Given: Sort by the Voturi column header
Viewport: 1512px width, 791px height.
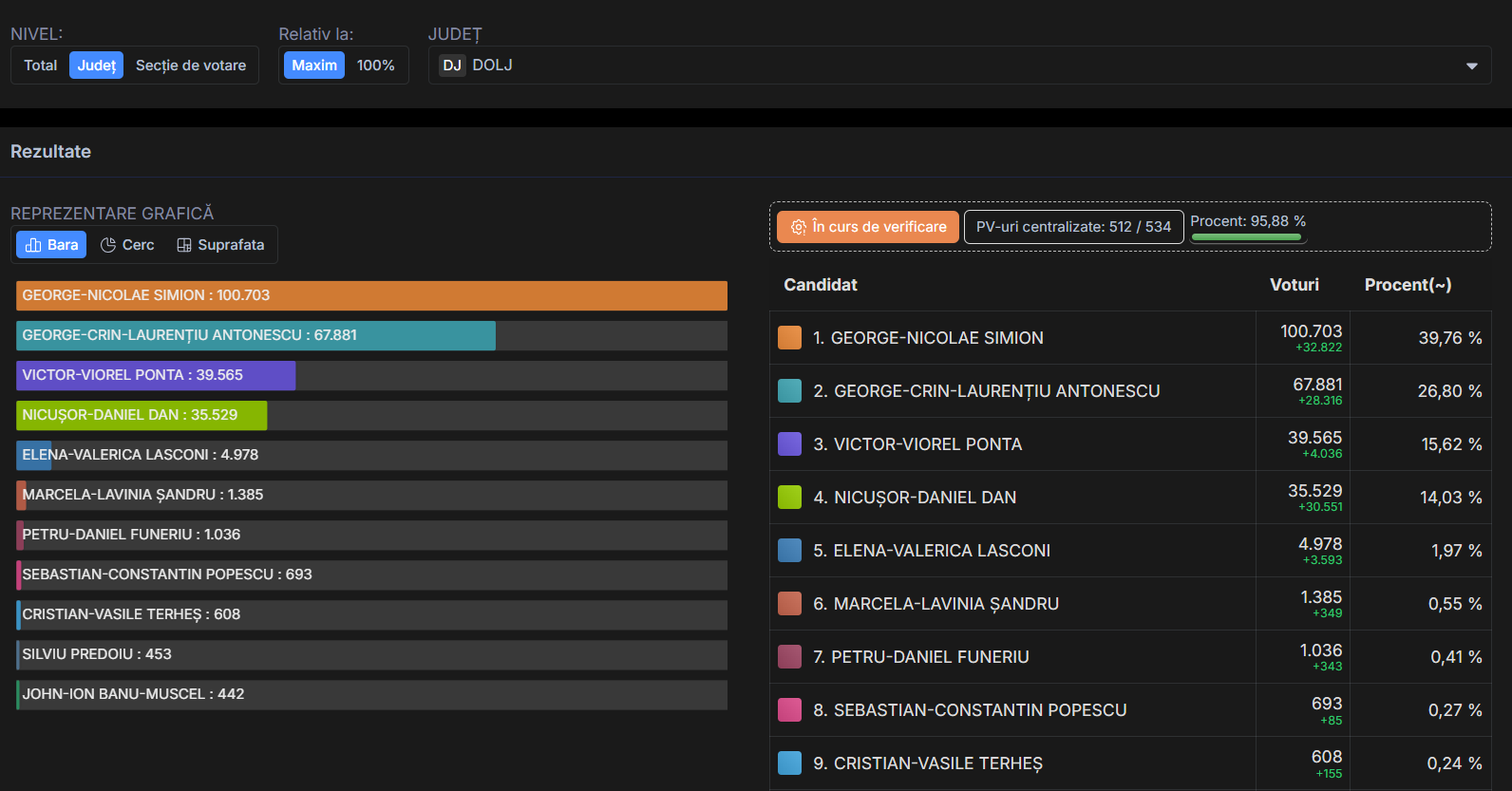Looking at the screenshot, I should pyautogui.click(x=1294, y=285).
